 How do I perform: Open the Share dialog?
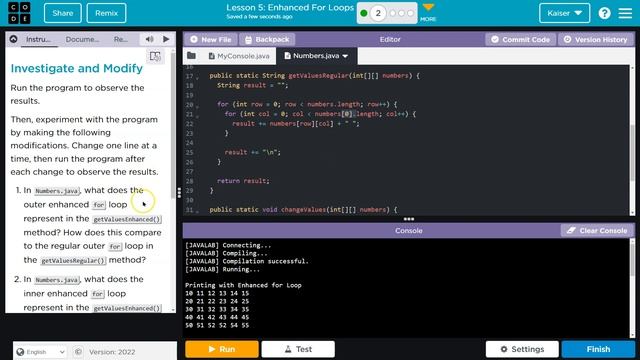tap(62, 13)
